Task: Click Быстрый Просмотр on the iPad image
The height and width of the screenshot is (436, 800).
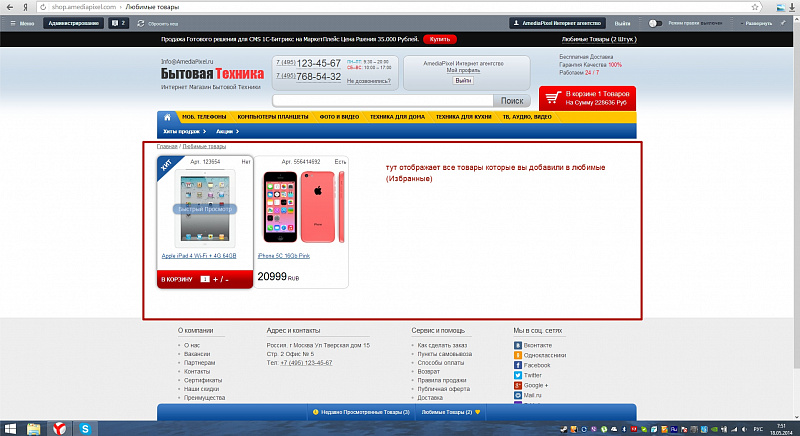Action: click(x=205, y=209)
